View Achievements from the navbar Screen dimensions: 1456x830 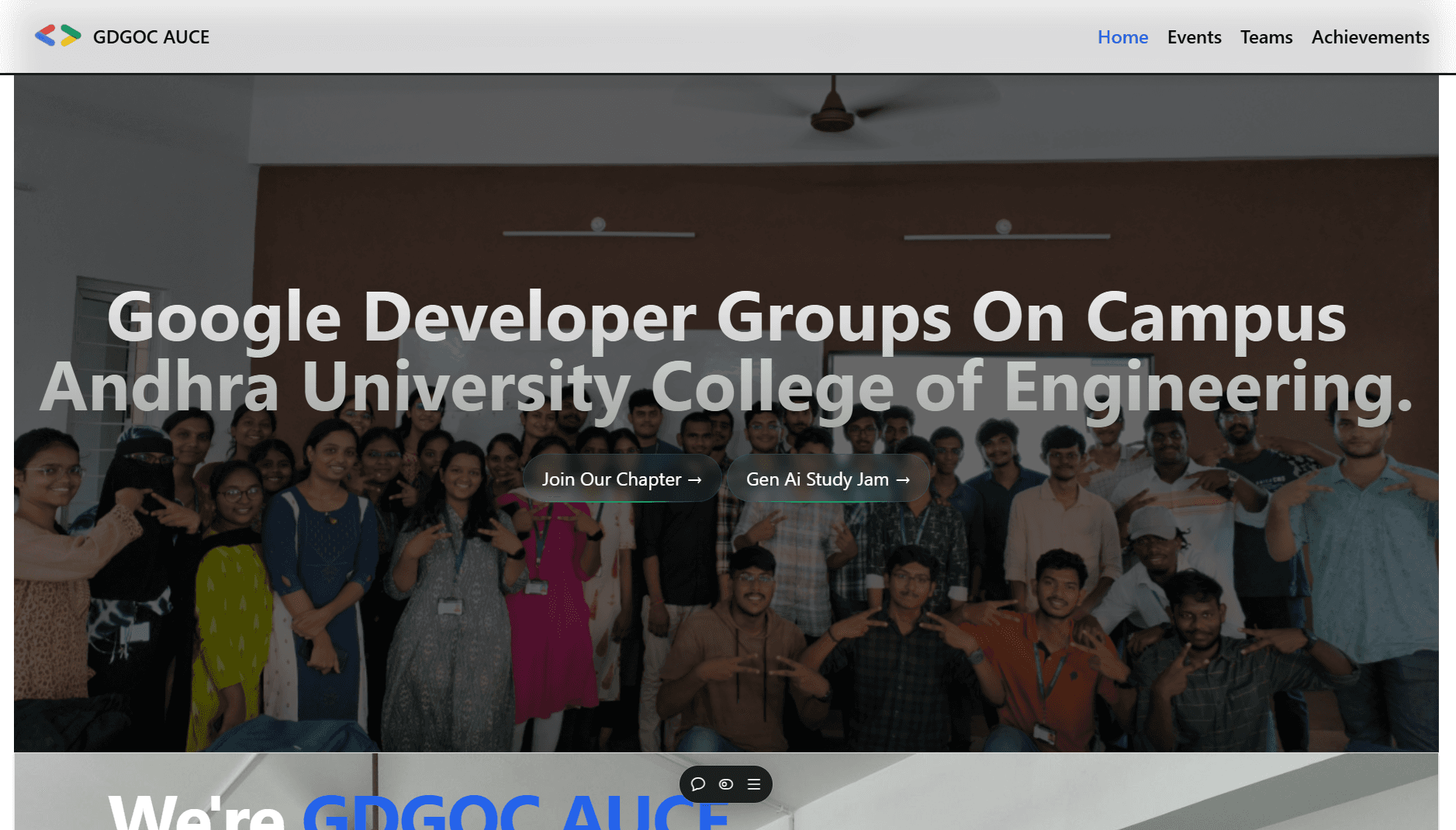click(x=1370, y=36)
